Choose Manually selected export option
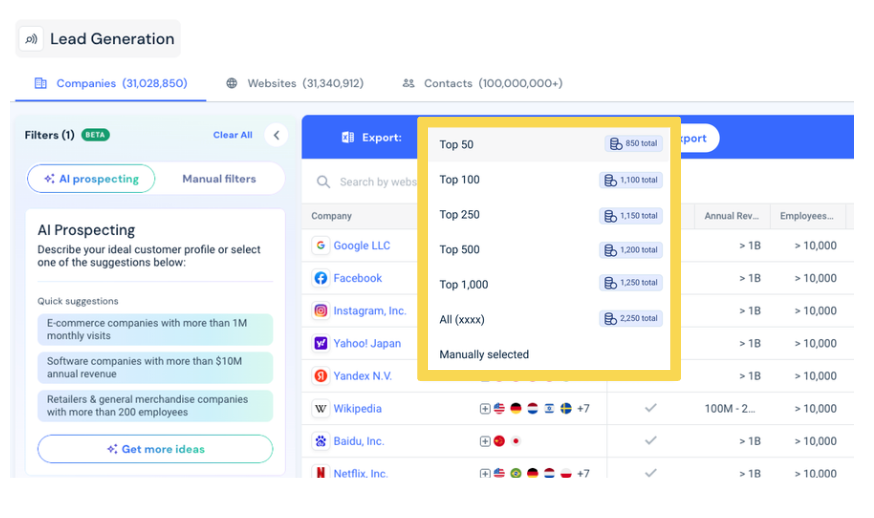Viewport: 874px width, 518px height. click(x=548, y=354)
